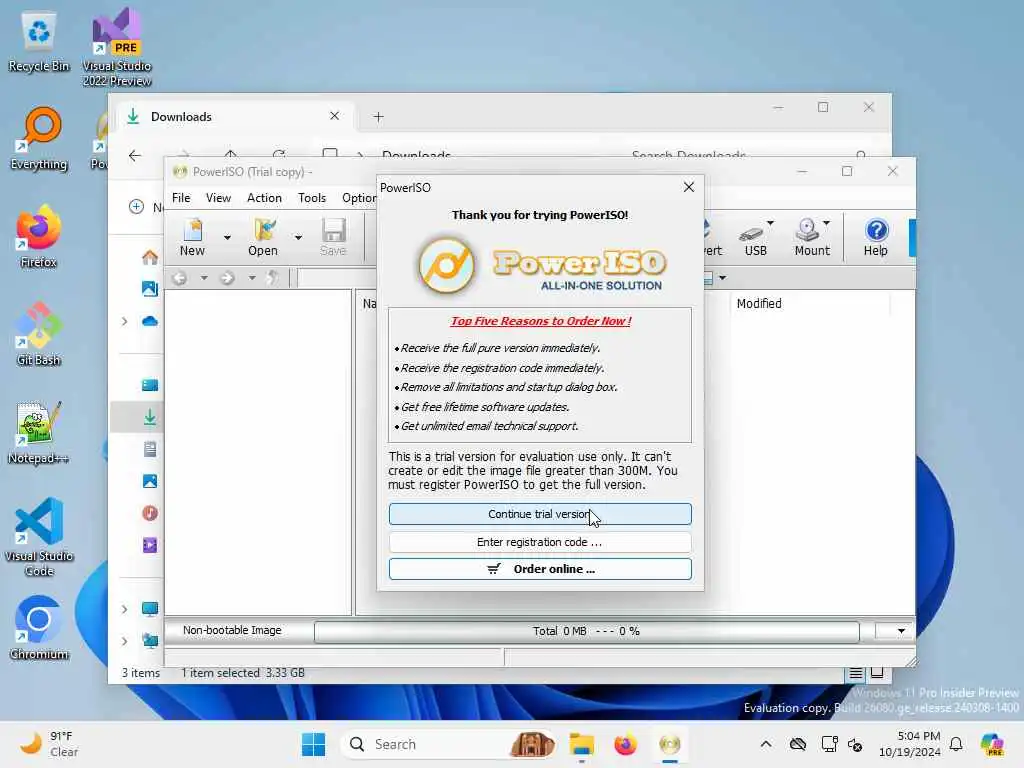The width and height of the screenshot is (1024, 768).
Task: Expand the Open button dropdown arrow
Action: click(298, 237)
